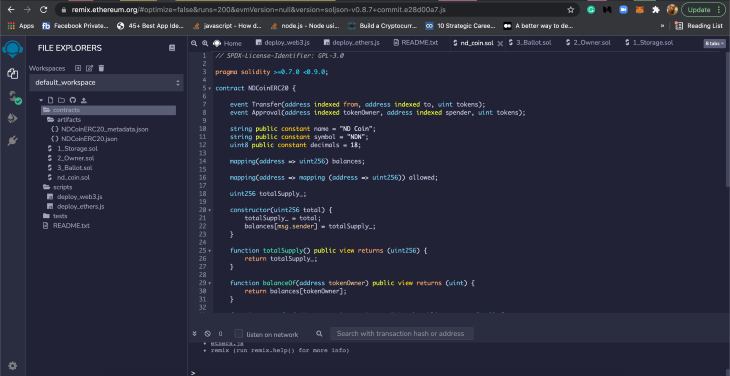730x376 pixels.
Task: Fold the contract NDCoinERC20 block at line 5
Action: point(210,88)
